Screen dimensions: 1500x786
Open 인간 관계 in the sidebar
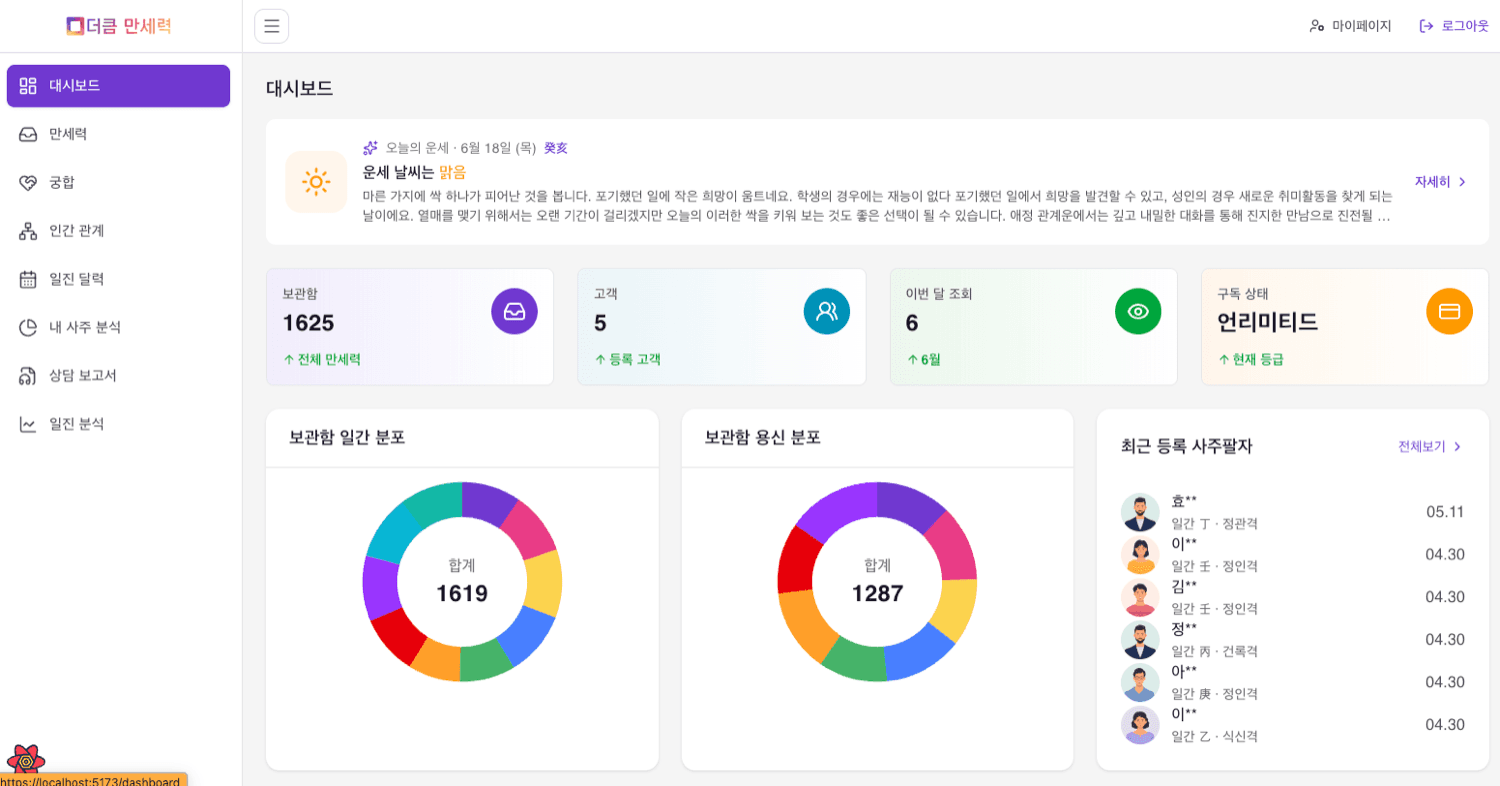click(x=118, y=231)
